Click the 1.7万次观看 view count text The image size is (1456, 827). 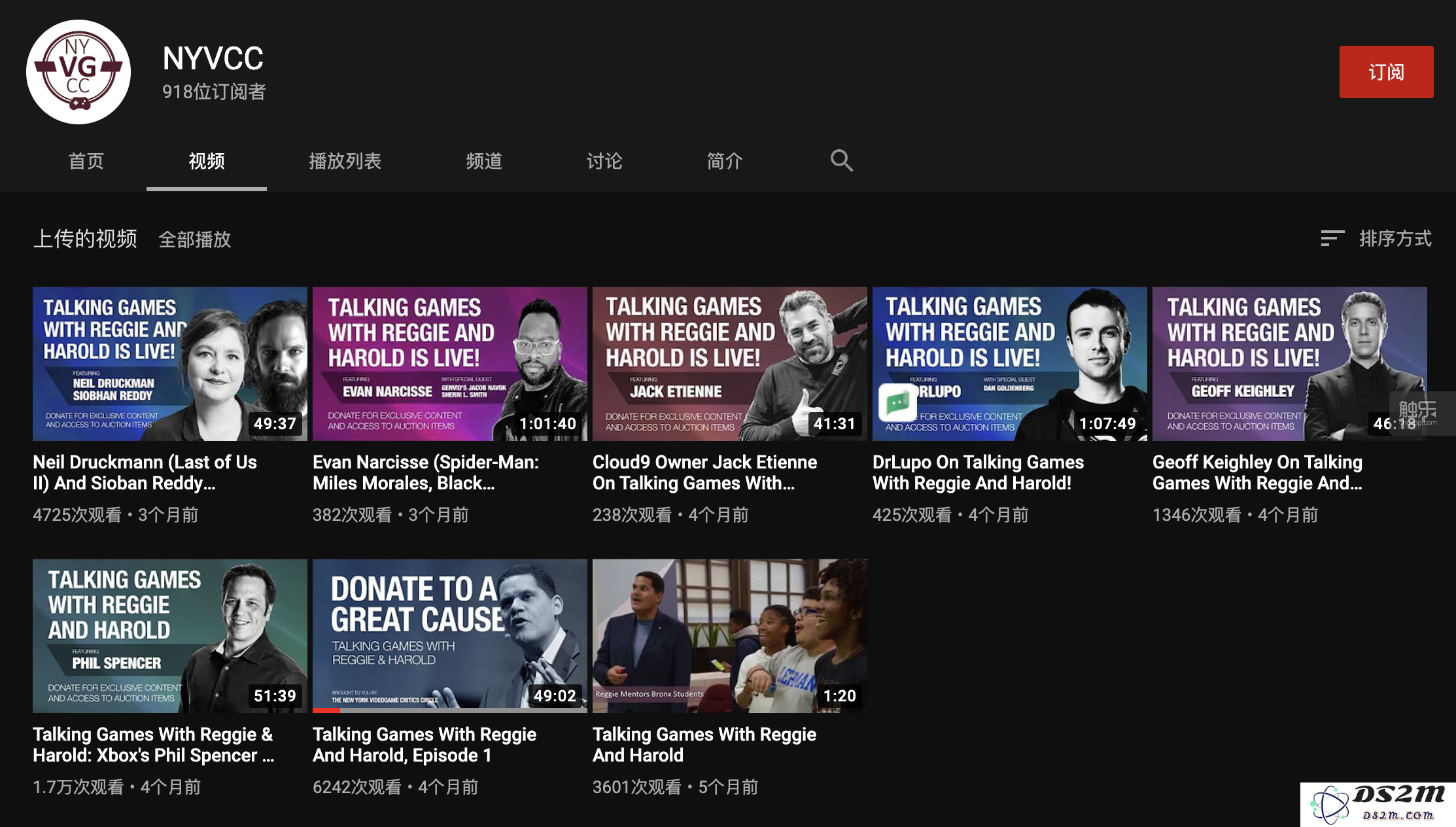[x=78, y=787]
